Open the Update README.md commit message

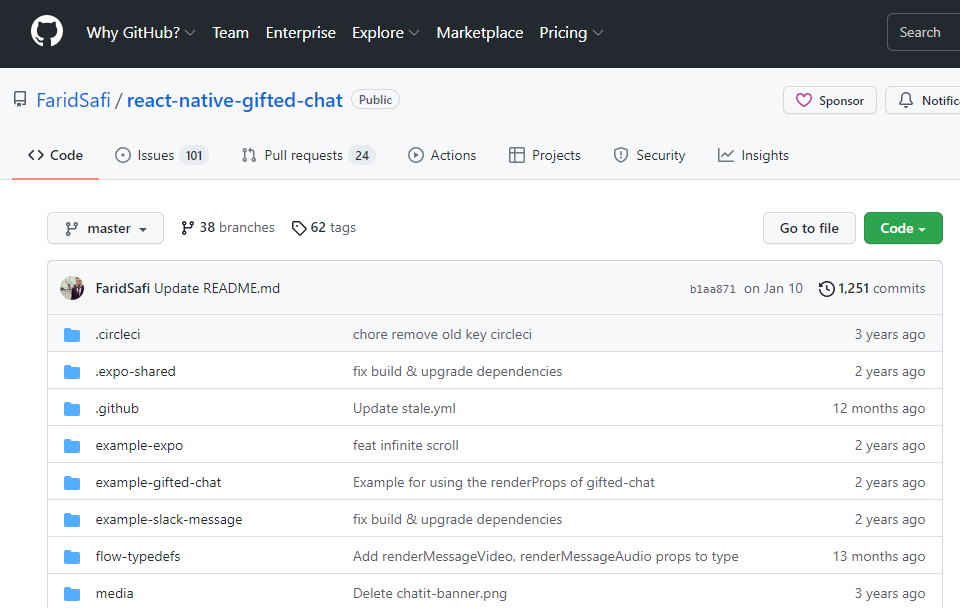coord(217,288)
